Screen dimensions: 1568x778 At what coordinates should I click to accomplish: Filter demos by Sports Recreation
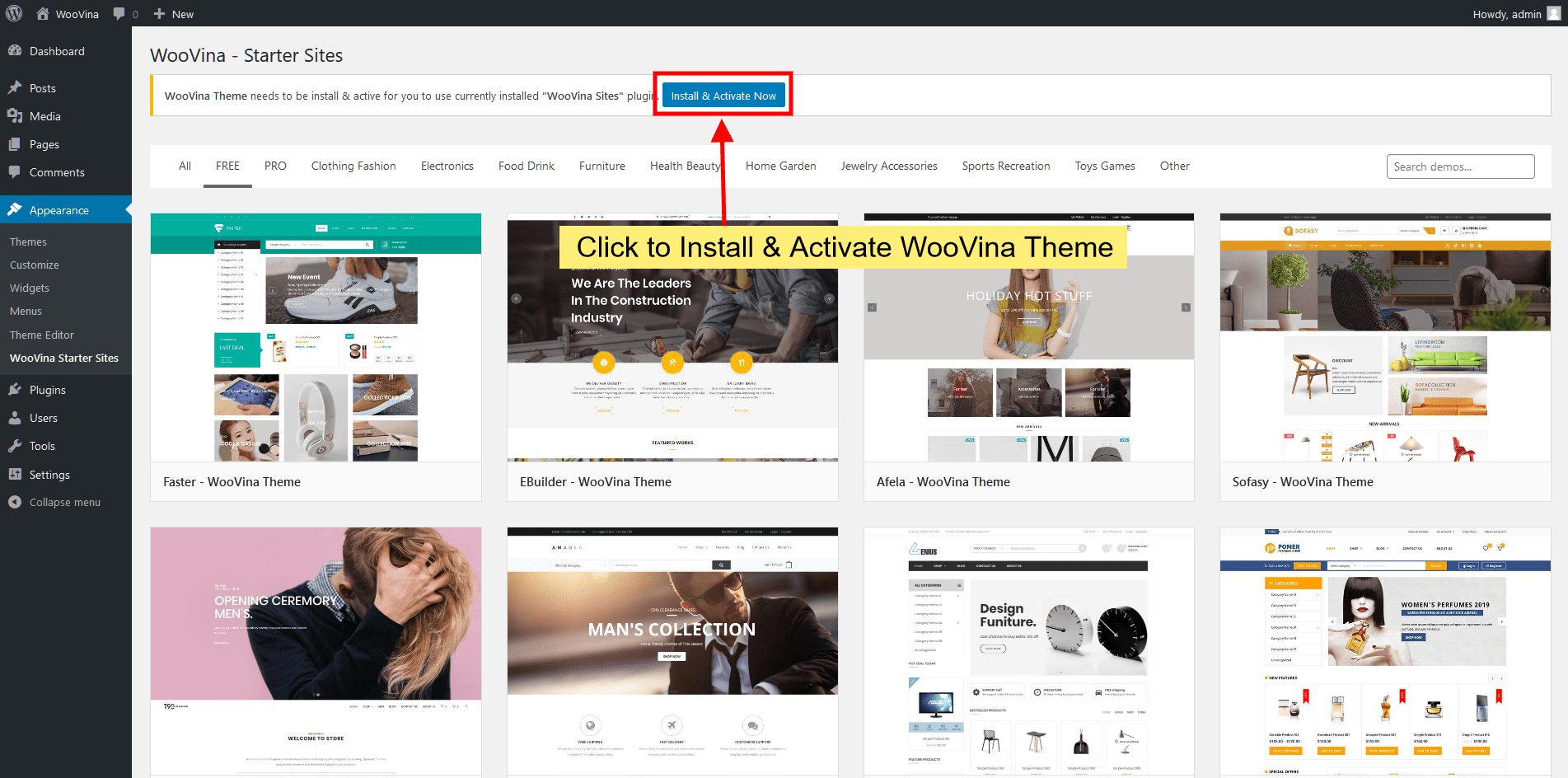[1006, 166]
